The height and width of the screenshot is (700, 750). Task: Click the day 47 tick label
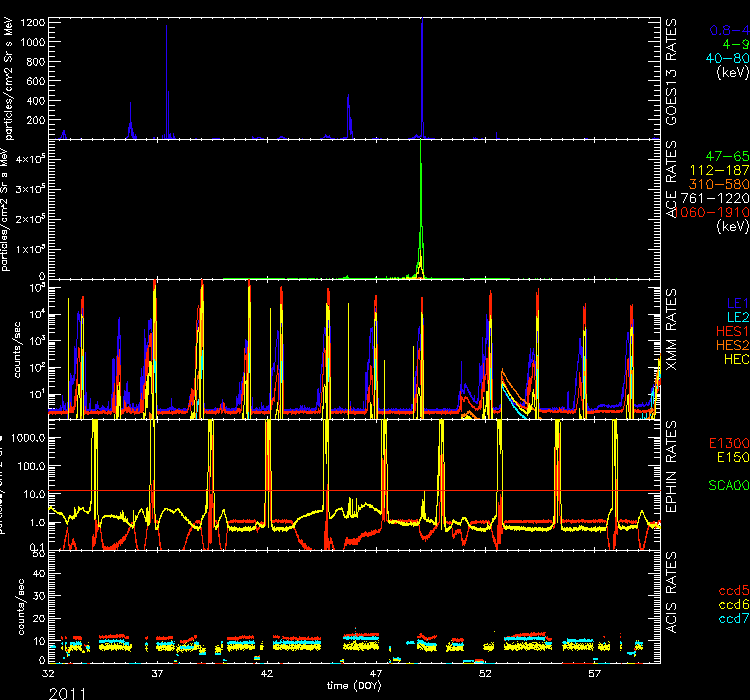click(x=375, y=674)
